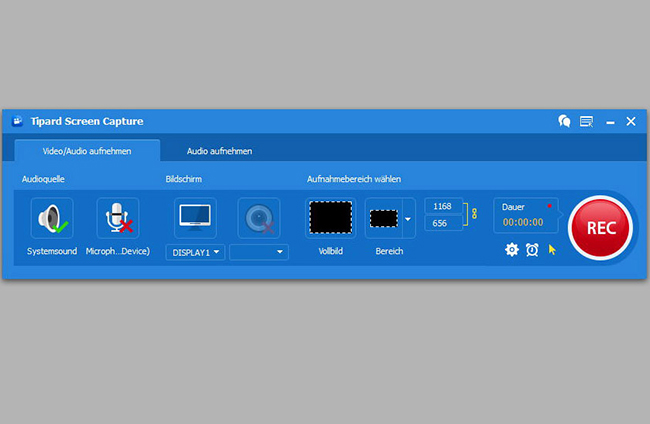650x424 pixels.
Task: Click the height field showing 656
Action: pyautogui.click(x=444, y=223)
